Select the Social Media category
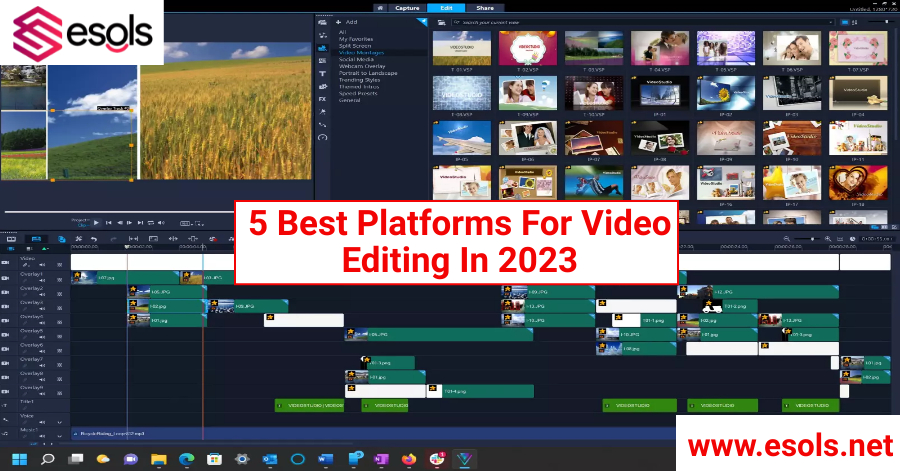Viewport: 900px width, 471px height. (x=356, y=59)
